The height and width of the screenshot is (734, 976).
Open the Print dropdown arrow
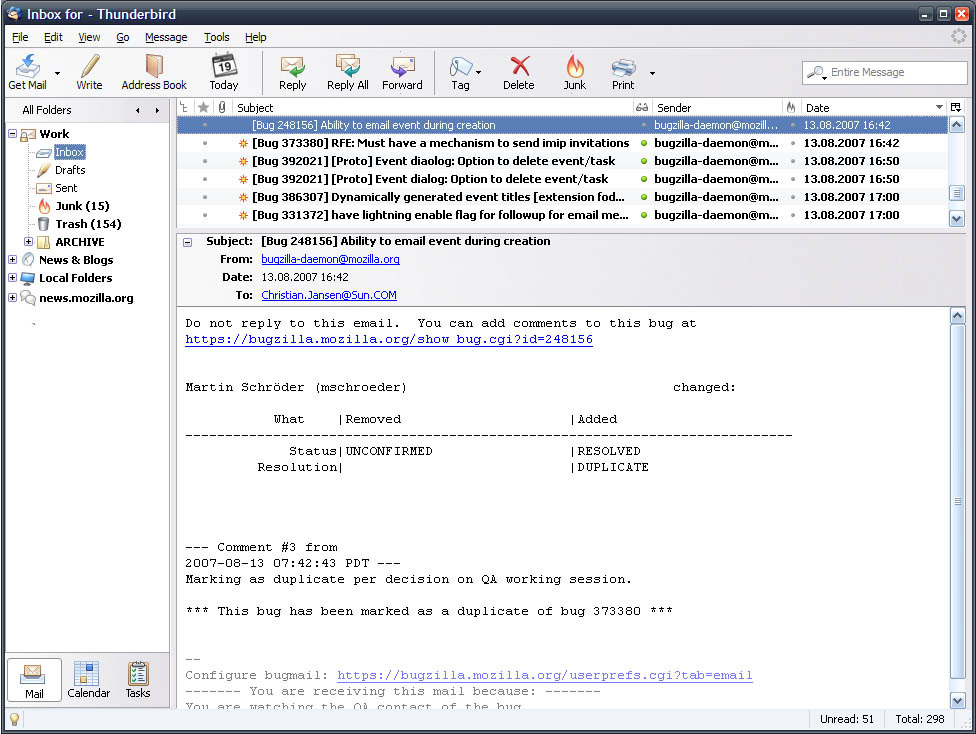652,73
